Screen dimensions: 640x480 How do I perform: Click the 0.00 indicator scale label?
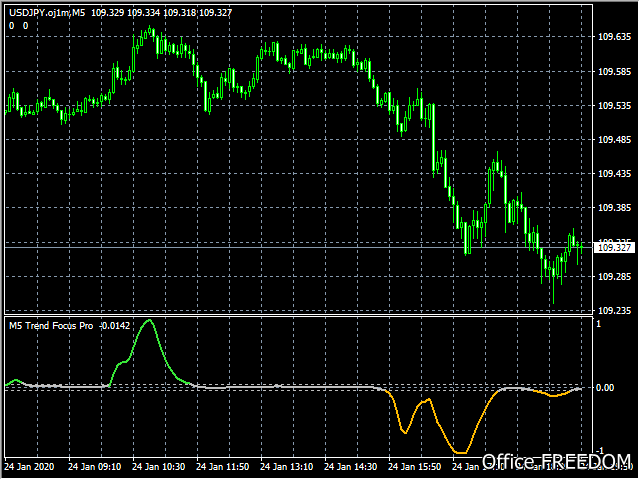click(x=605, y=388)
